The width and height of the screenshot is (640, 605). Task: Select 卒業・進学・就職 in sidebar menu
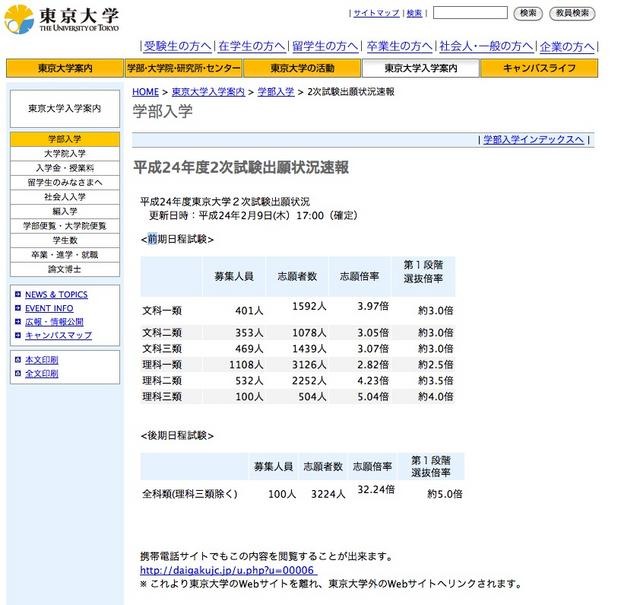(x=65, y=255)
